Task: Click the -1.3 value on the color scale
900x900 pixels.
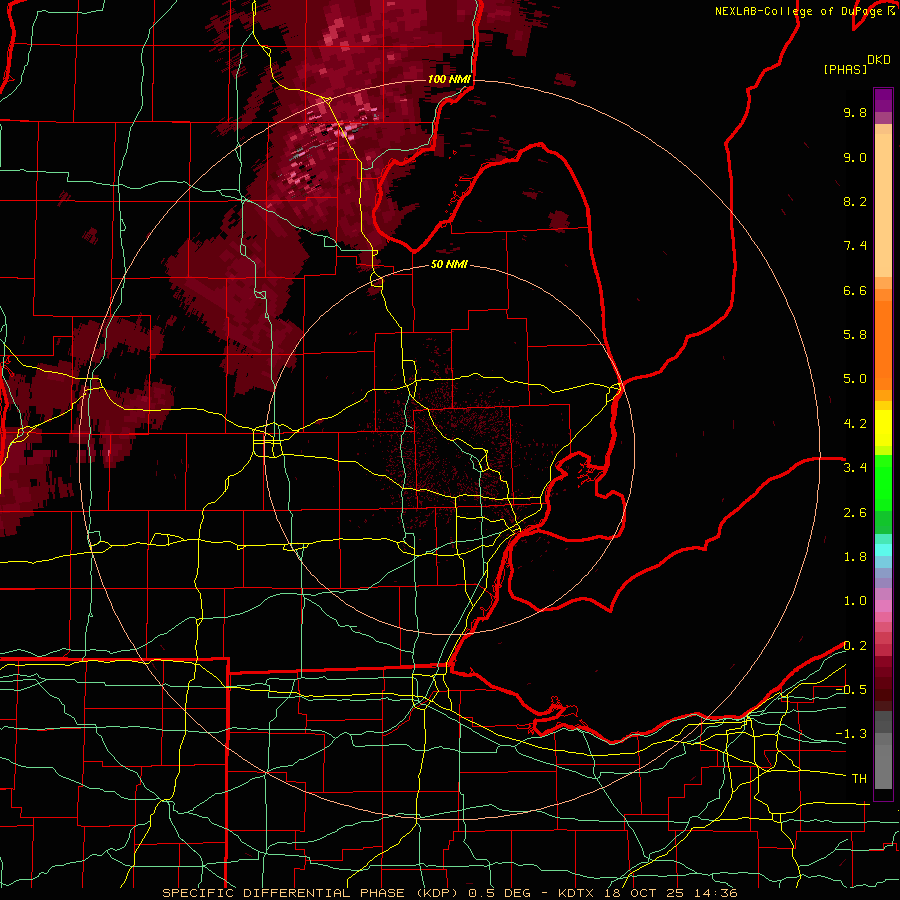Action: point(851,734)
